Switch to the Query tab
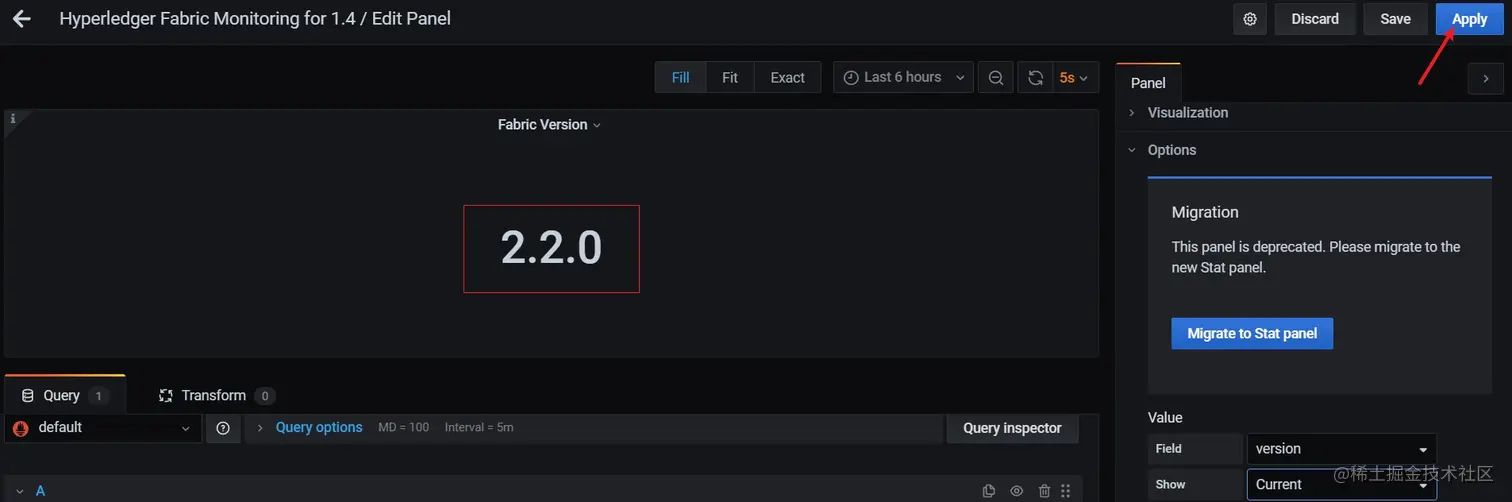The width and height of the screenshot is (1512, 502). click(64, 395)
